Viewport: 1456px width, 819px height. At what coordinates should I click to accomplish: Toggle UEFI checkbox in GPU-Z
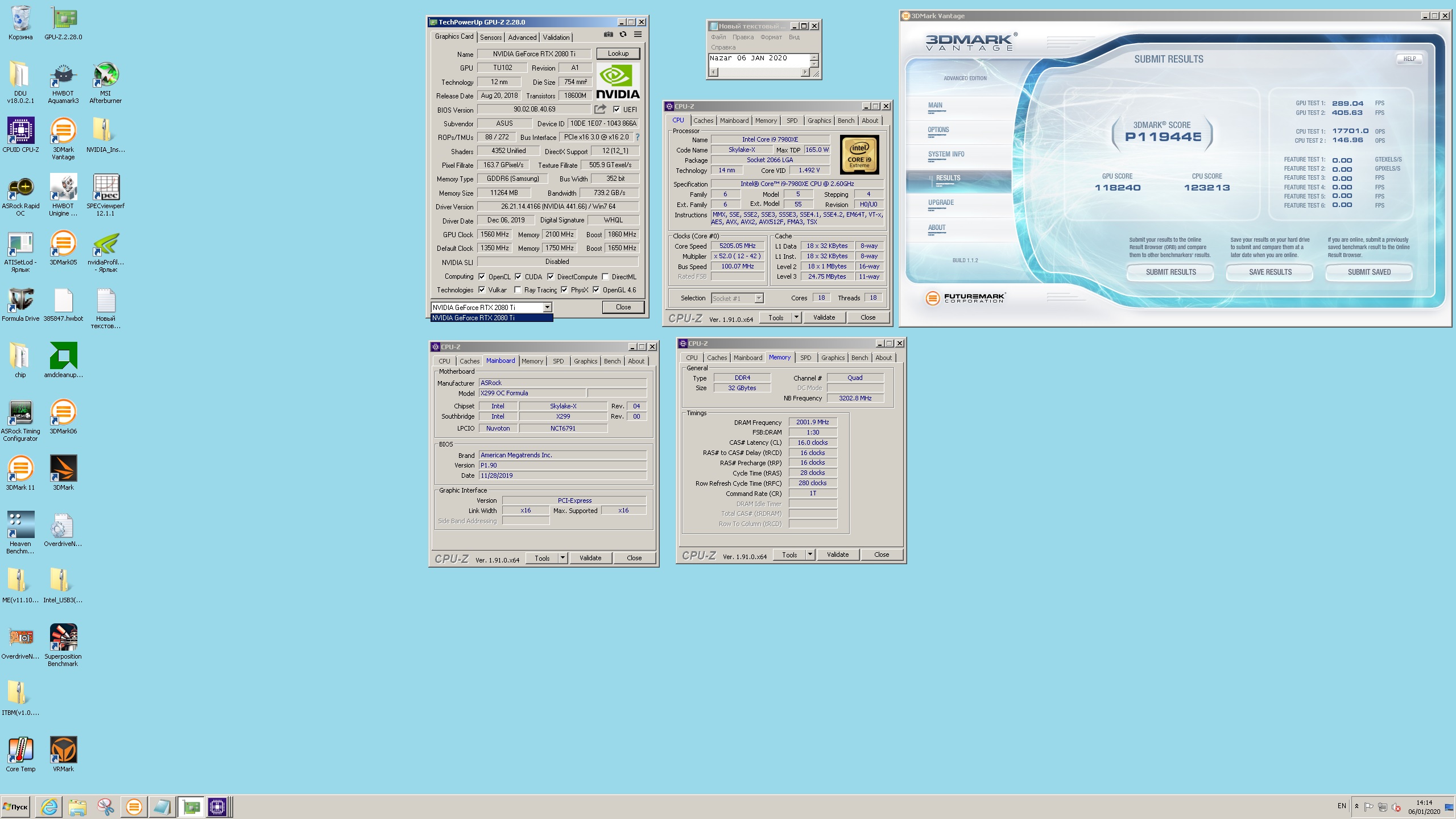[617, 109]
